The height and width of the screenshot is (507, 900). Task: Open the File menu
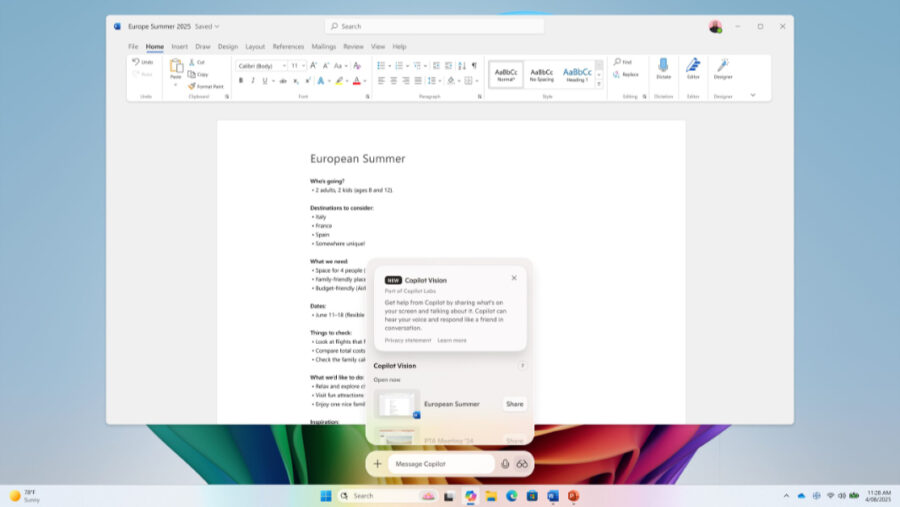point(133,47)
